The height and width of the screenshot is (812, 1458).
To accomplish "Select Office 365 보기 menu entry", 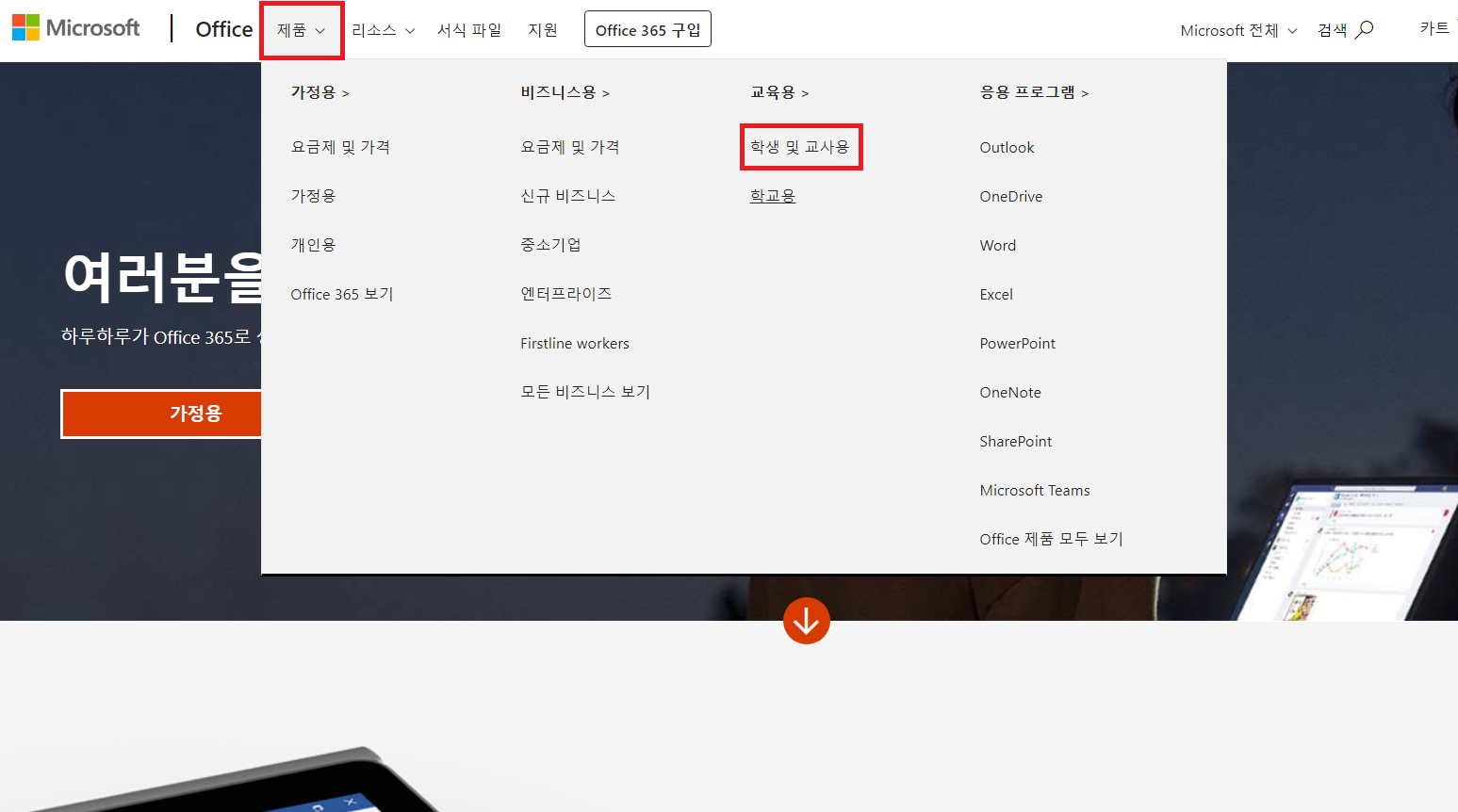I will [342, 294].
